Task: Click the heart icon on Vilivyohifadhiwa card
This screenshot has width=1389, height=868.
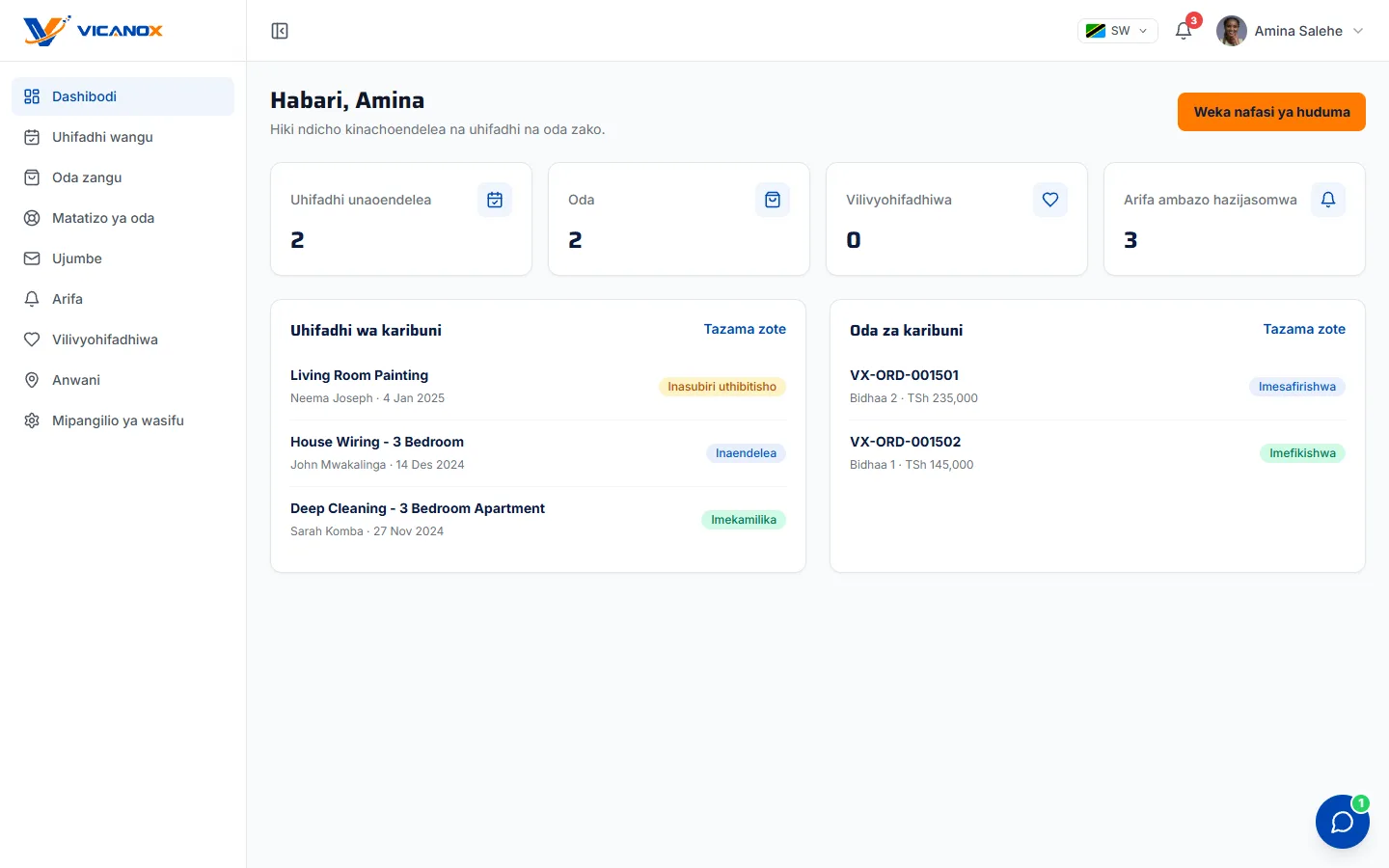Action: 1050,200
